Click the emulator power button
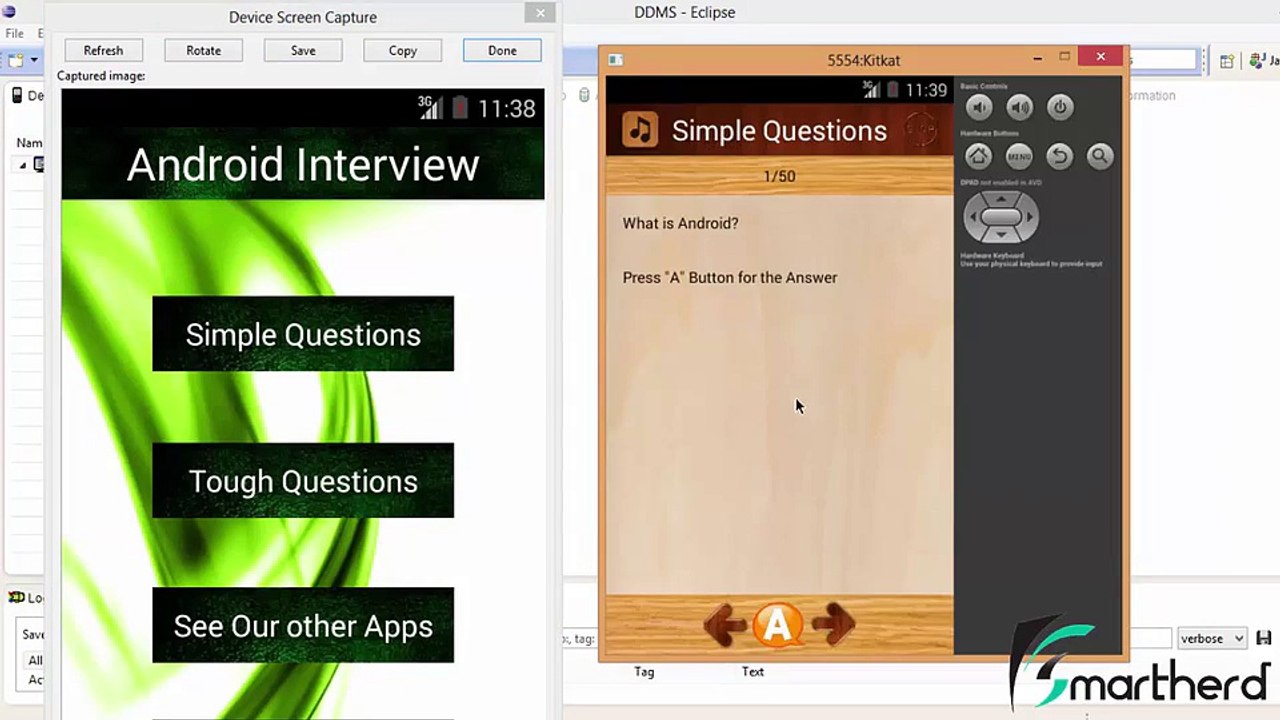 pyautogui.click(x=1060, y=108)
